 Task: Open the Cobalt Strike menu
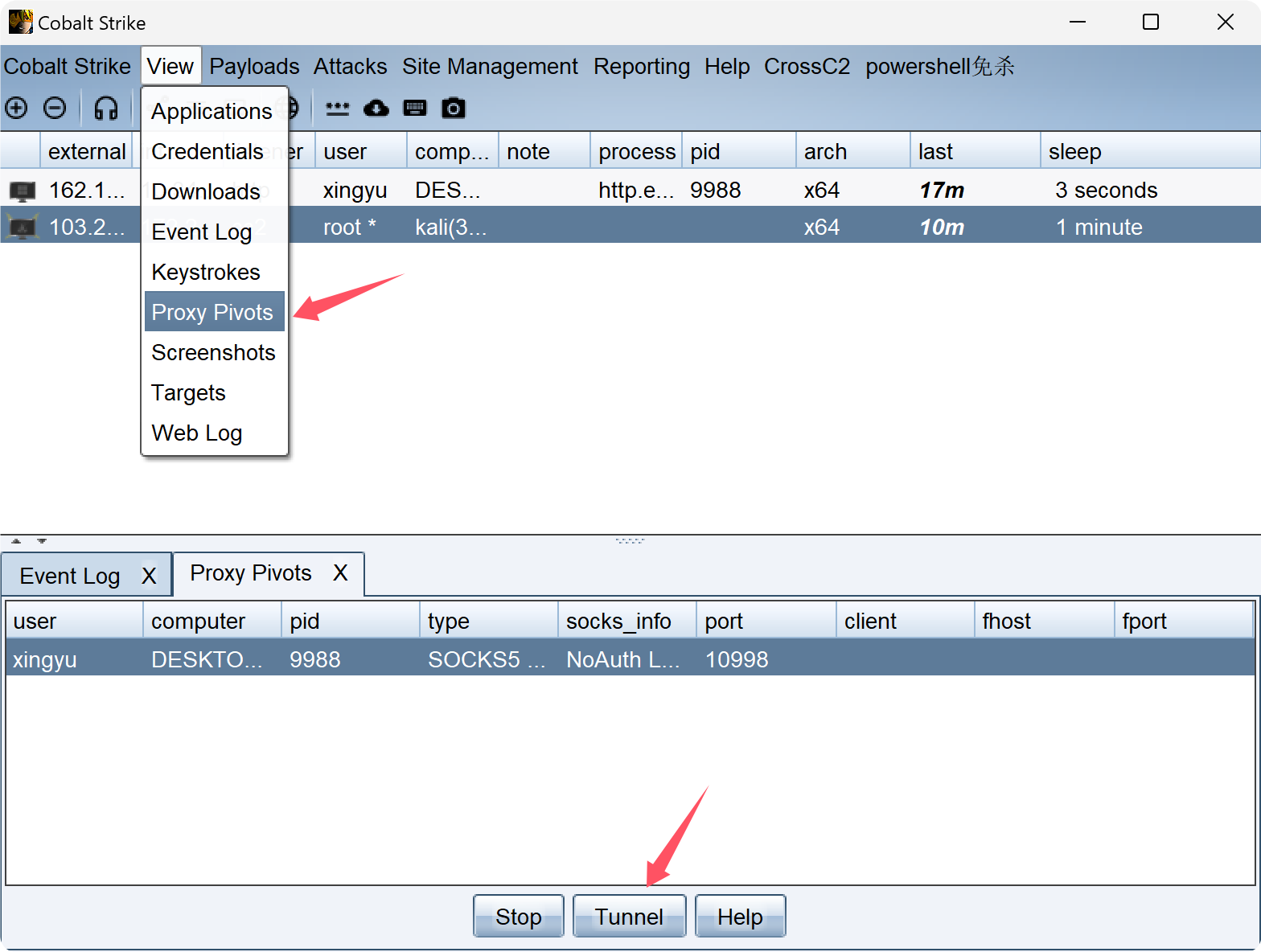click(x=68, y=66)
